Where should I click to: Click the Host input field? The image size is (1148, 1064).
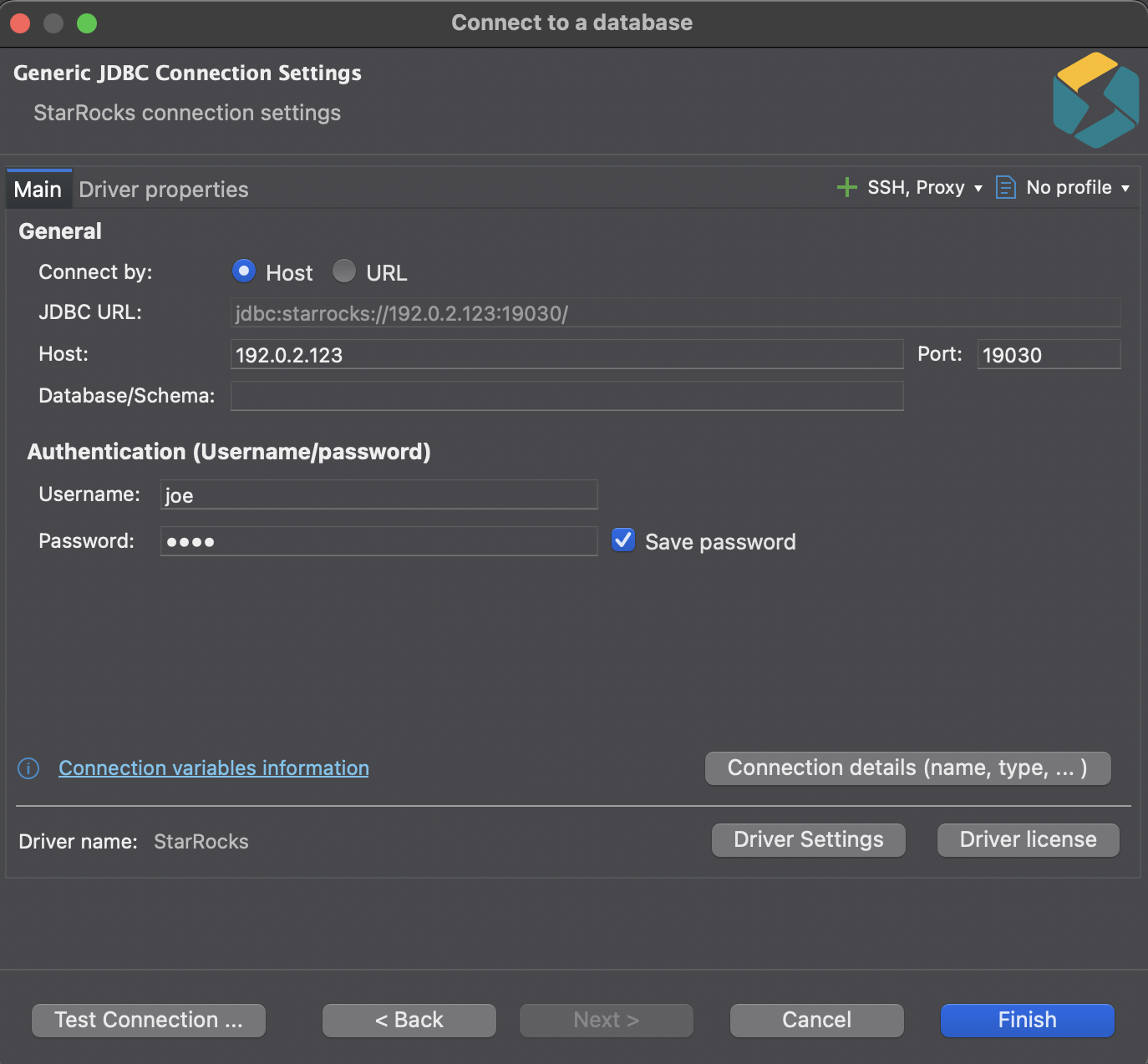pyautogui.click(x=567, y=354)
